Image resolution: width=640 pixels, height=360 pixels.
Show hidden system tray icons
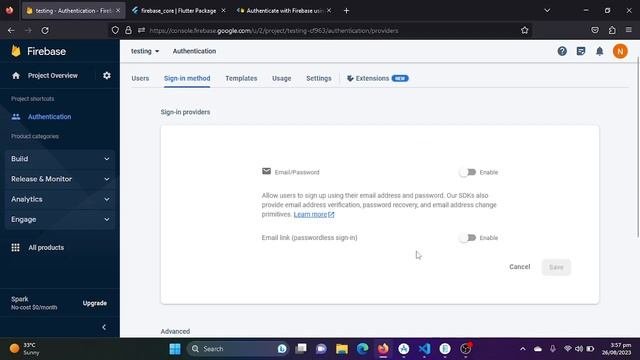tap(522, 349)
